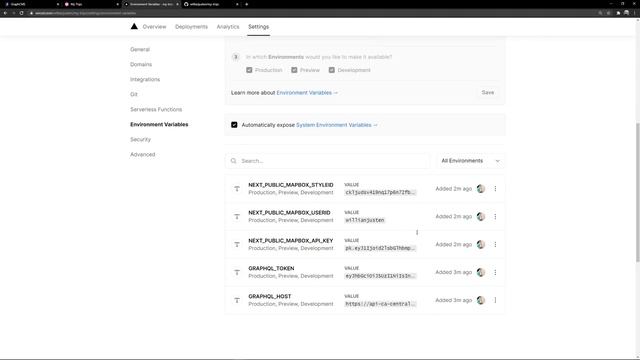Toggle the Preview environment checkbox
Screen dimensions: 640x360
click(x=294, y=70)
